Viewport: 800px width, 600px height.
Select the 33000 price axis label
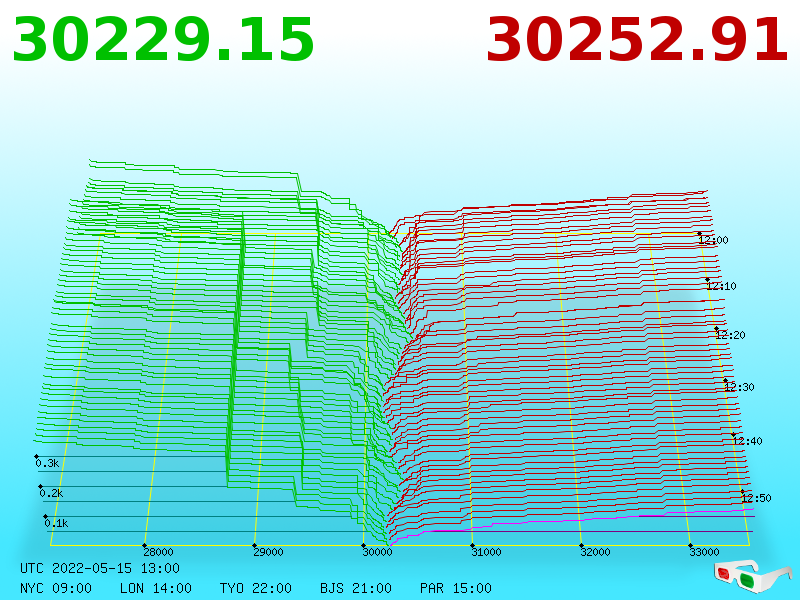[x=704, y=552]
